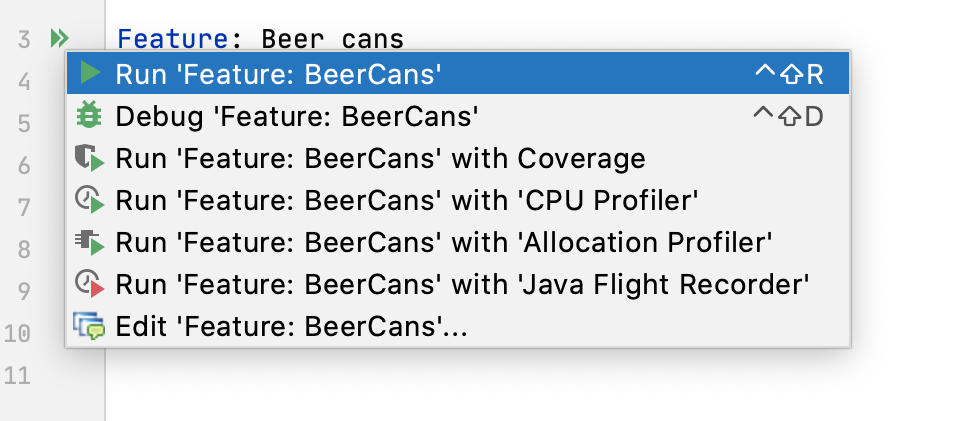Screen dimensions: 959x421
Task: Click the green bug Debug icon
Action: point(89,116)
